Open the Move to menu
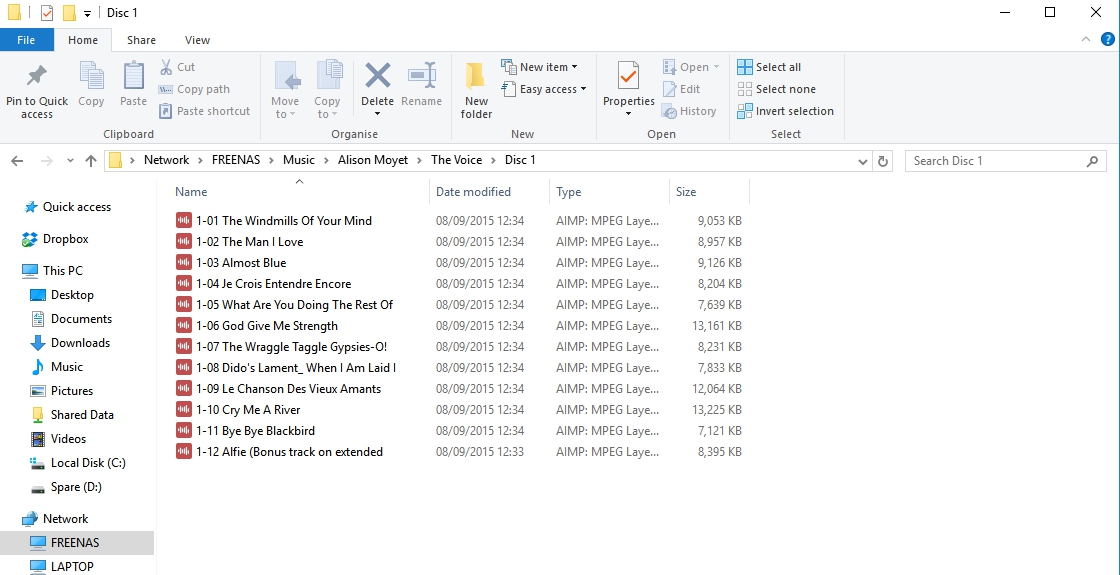 point(285,91)
